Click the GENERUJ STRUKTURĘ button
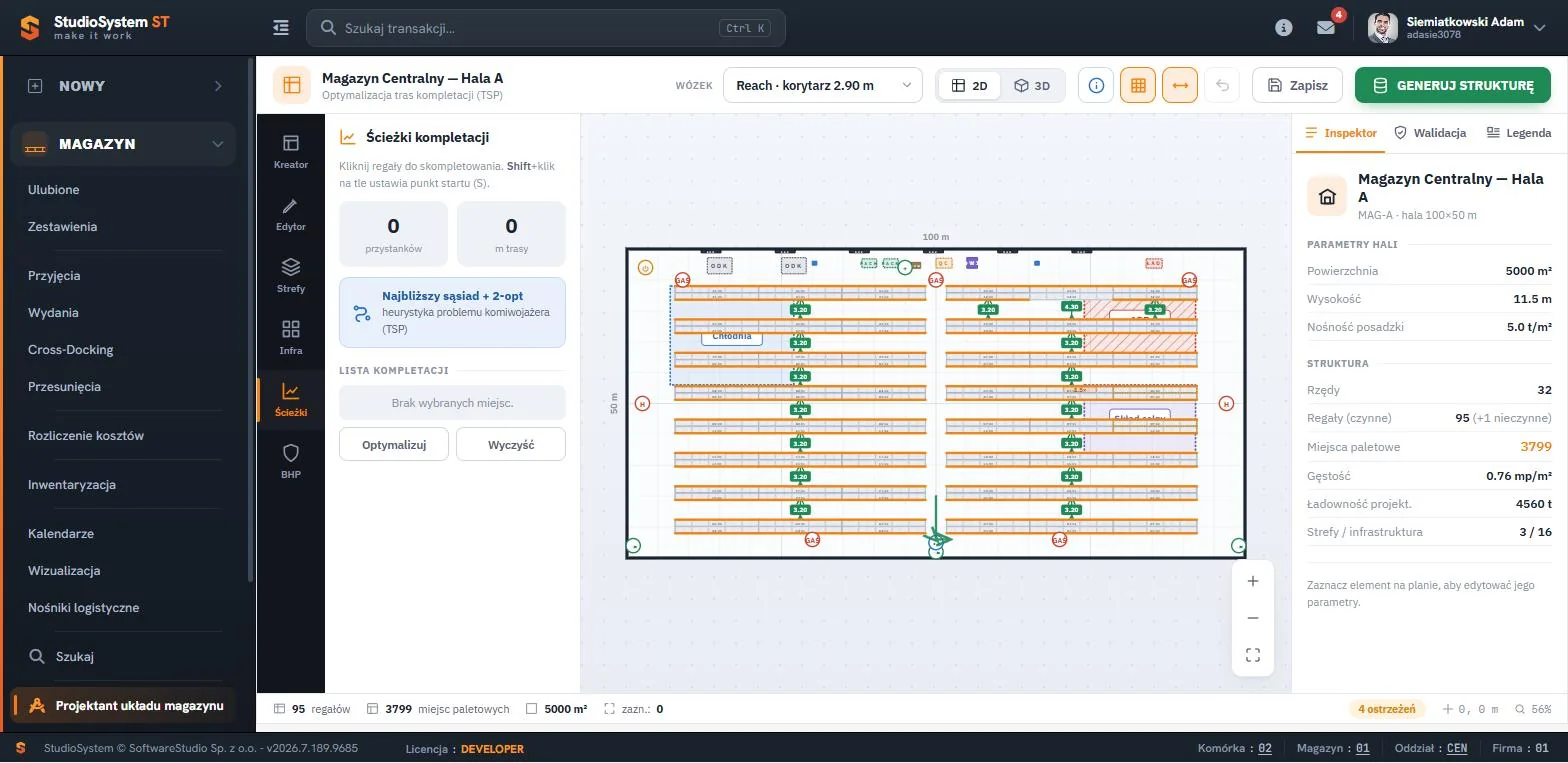The image size is (1568, 763). (1453, 85)
